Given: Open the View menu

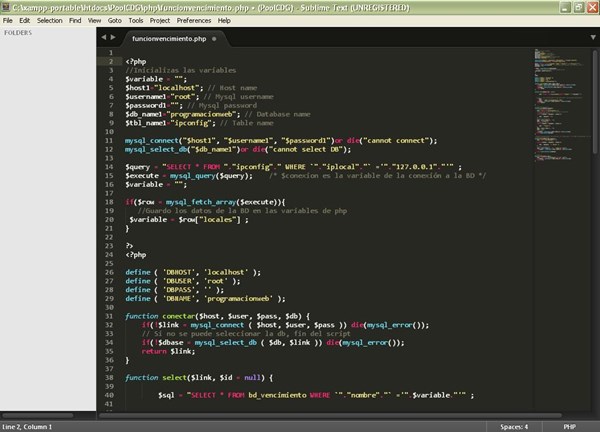Looking at the screenshot, I should pos(94,20).
